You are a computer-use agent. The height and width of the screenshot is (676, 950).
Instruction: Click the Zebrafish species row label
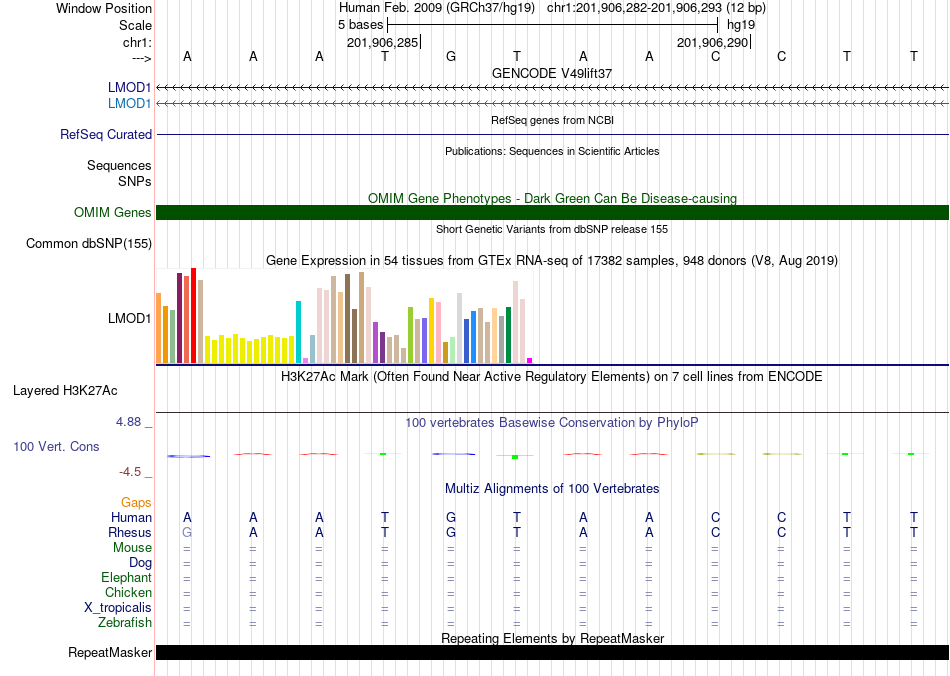click(125, 622)
